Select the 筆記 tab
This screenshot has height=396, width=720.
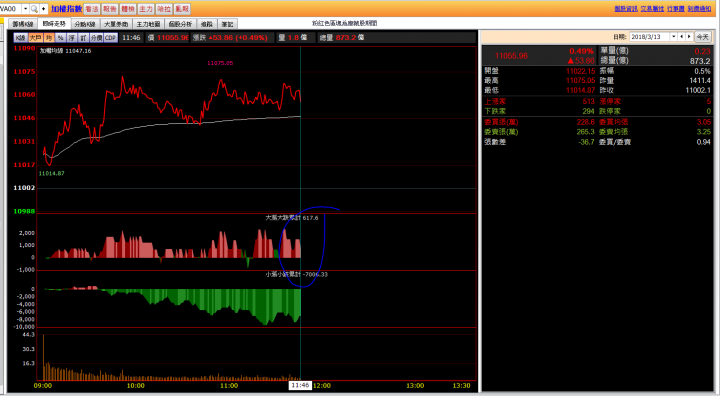pos(227,24)
